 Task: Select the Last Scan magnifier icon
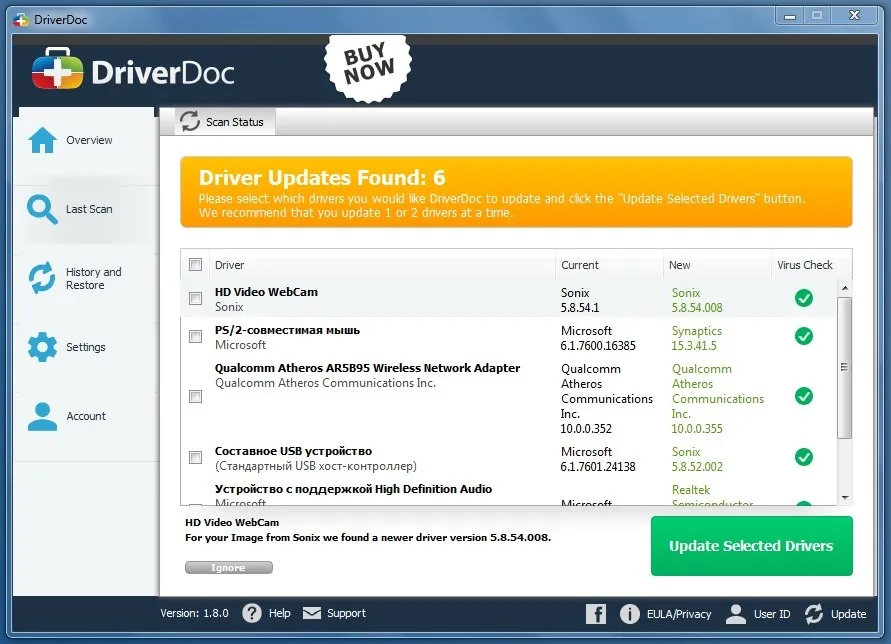[41, 209]
